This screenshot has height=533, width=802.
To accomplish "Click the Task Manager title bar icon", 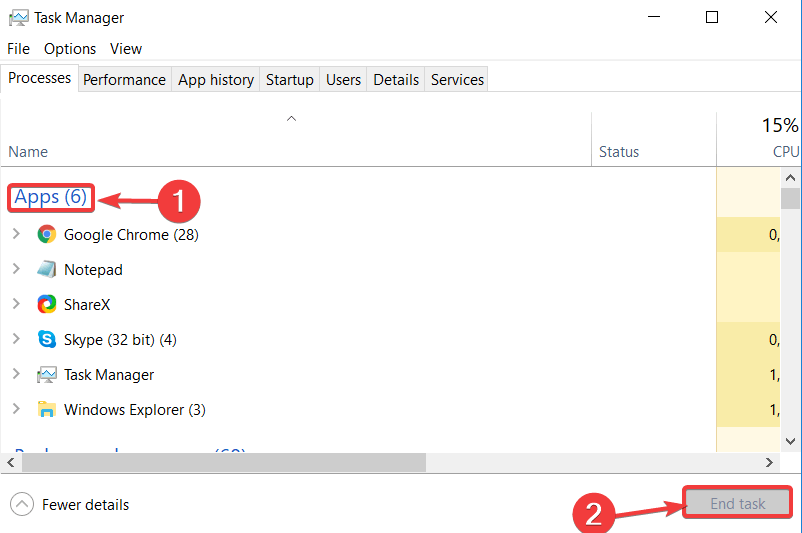I will (x=18, y=18).
